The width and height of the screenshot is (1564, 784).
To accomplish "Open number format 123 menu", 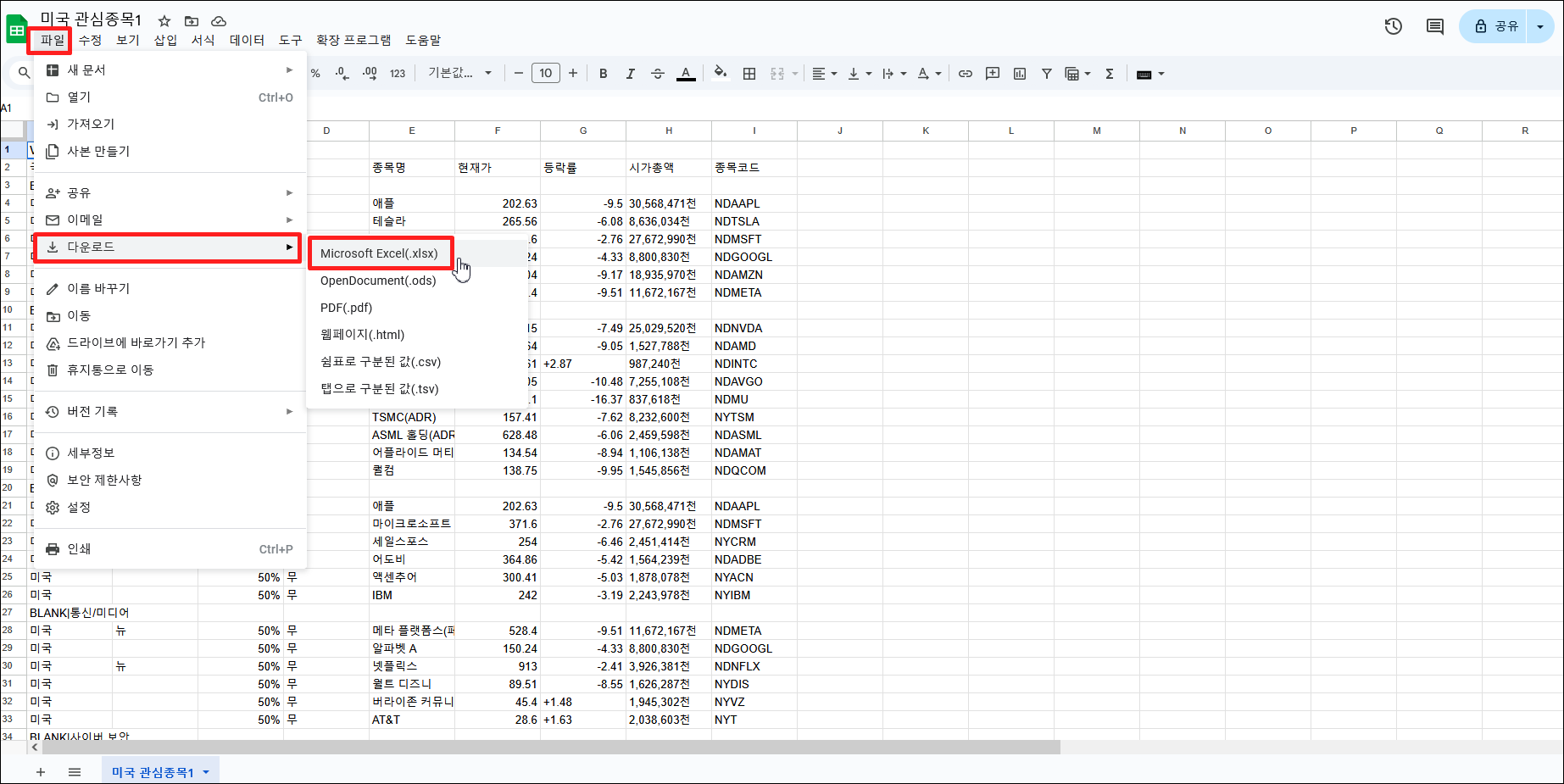I will [x=398, y=74].
